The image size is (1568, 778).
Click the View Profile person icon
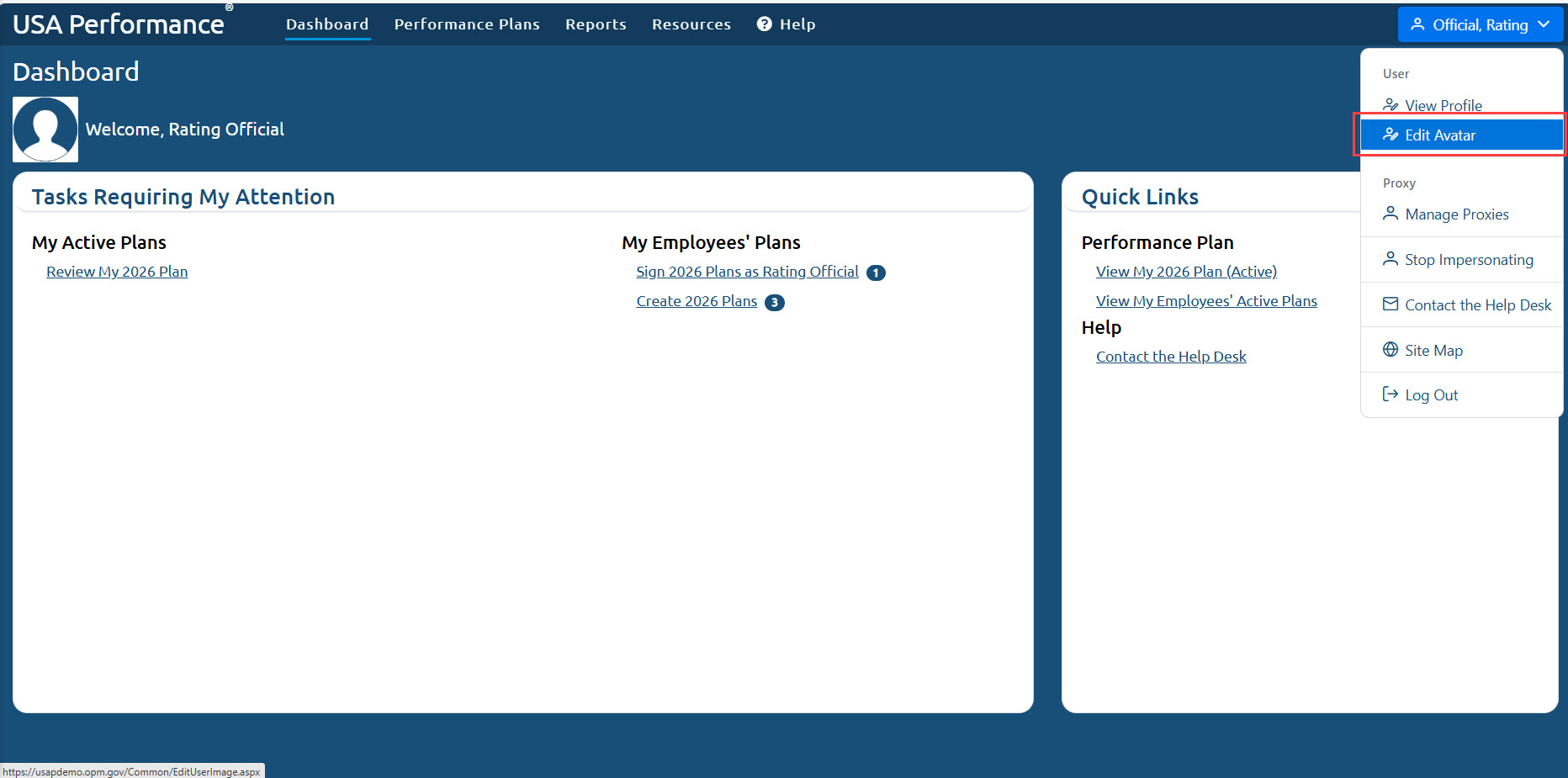tap(1391, 105)
